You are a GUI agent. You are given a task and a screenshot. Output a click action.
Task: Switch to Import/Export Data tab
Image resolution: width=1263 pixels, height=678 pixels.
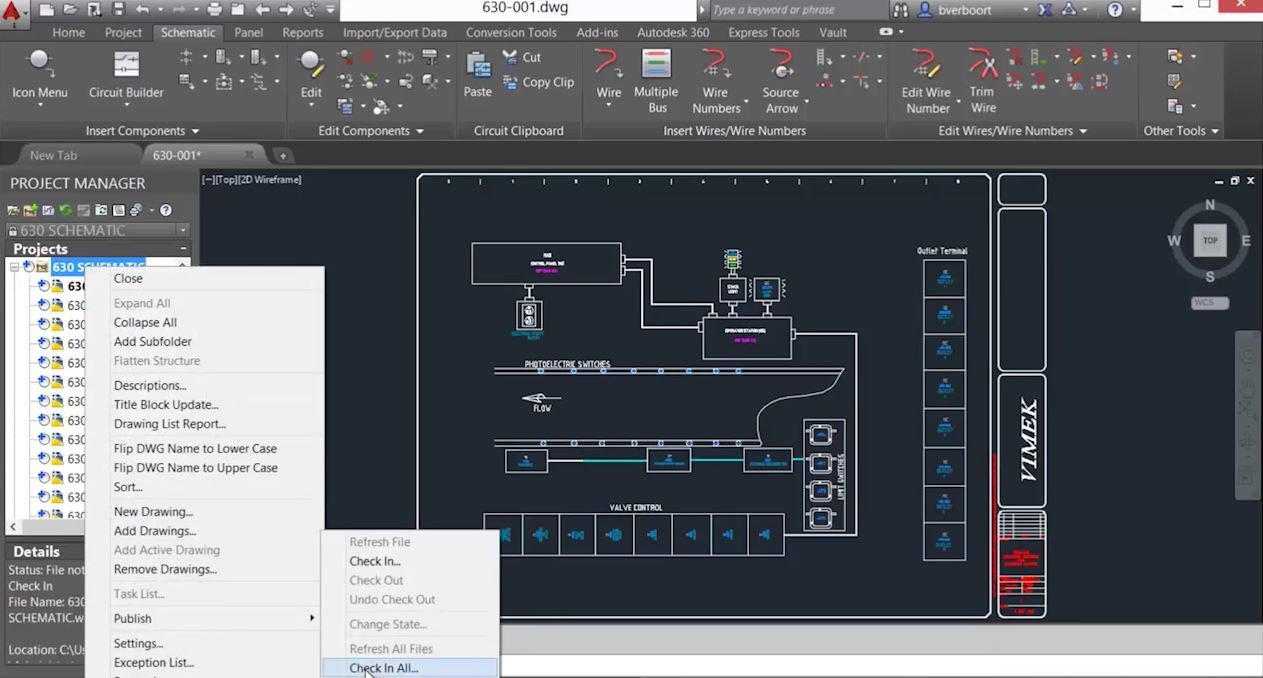395,32
